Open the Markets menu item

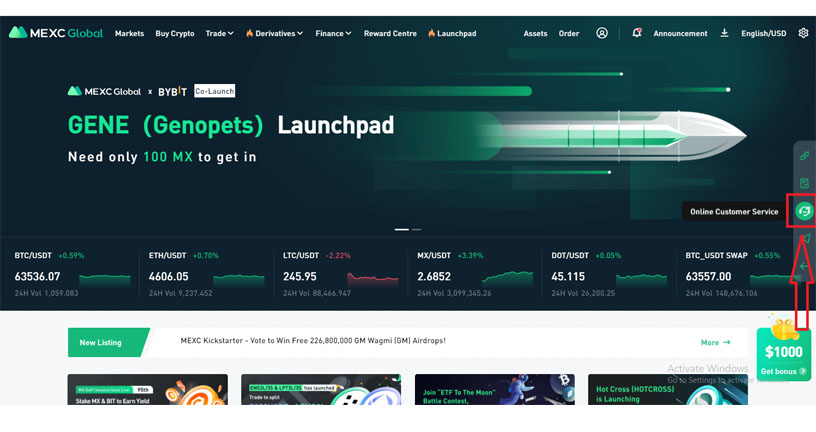coord(129,33)
